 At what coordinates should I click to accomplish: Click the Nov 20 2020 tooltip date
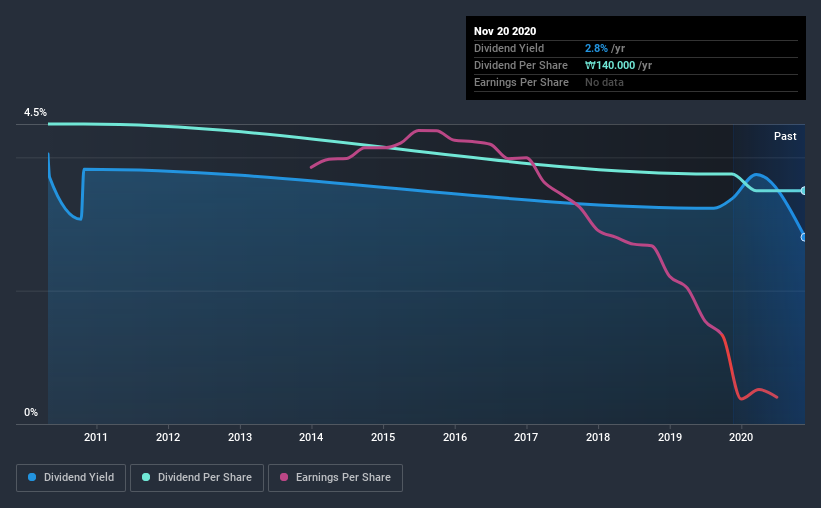[x=505, y=31]
